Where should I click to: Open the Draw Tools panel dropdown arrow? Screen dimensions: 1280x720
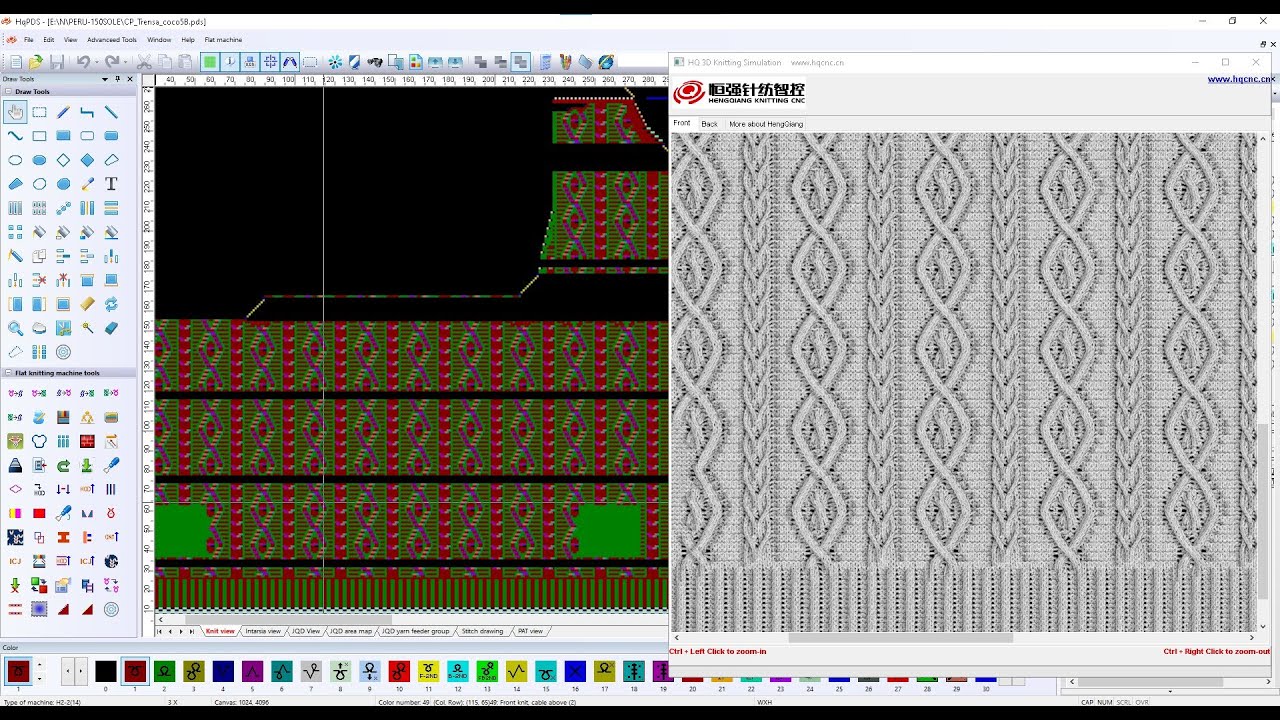coord(105,79)
